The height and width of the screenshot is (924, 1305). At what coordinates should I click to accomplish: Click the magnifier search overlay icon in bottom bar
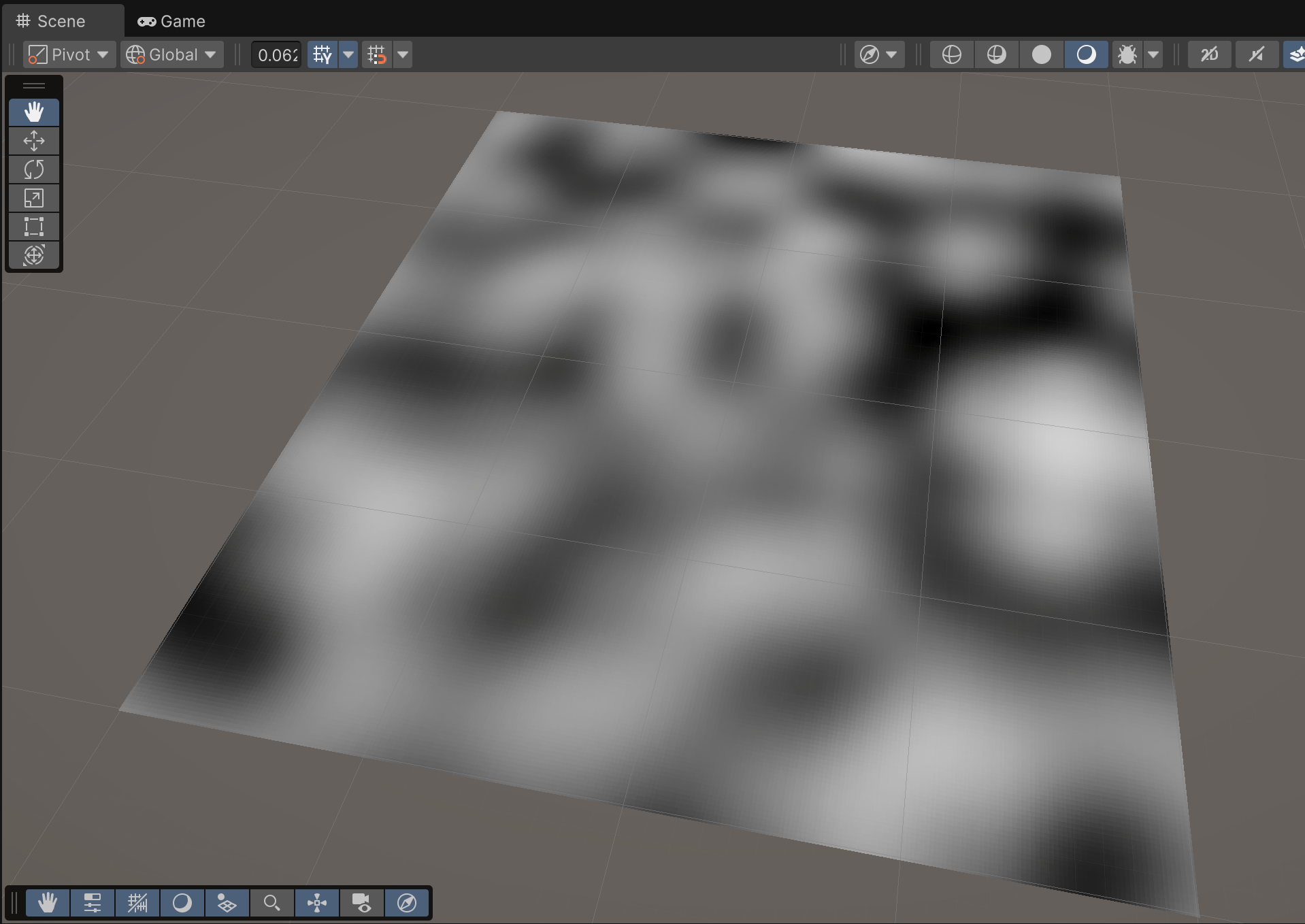pyautogui.click(x=272, y=903)
